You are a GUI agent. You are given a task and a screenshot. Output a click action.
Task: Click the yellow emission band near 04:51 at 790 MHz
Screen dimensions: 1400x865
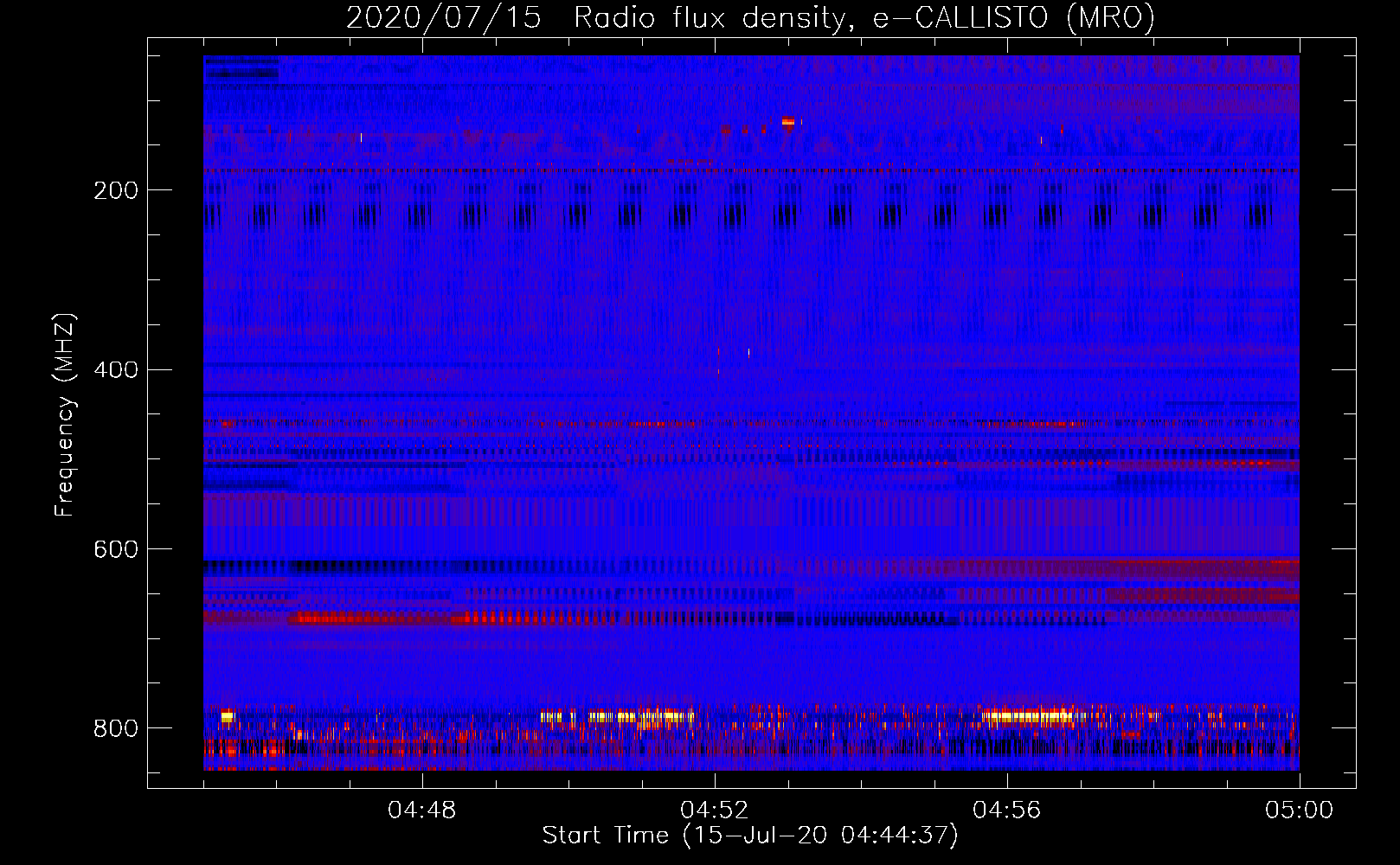[x=641, y=716]
